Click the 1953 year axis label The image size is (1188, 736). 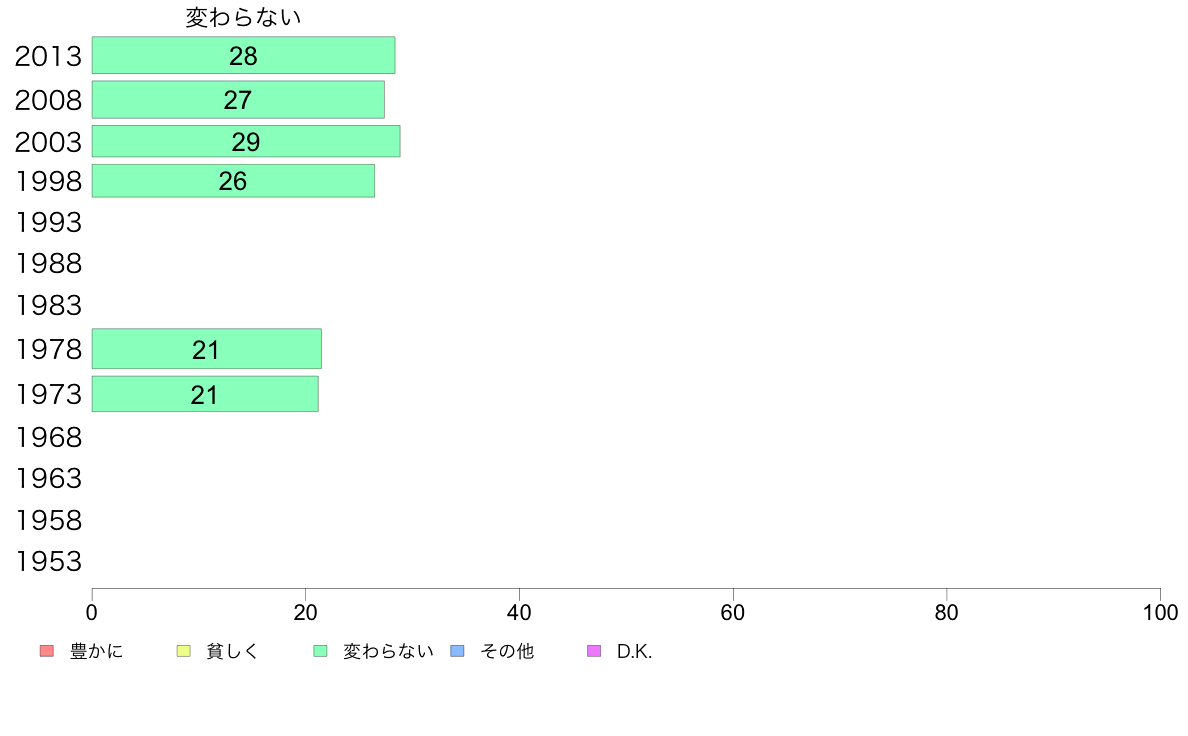[x=48, y=562]
